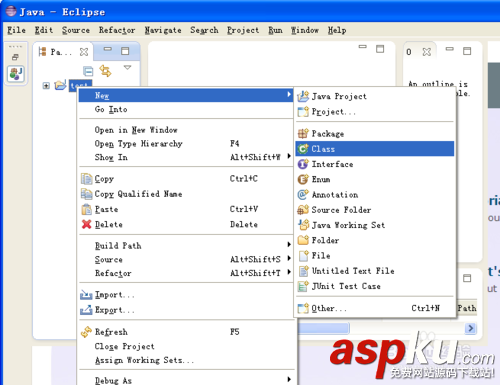
Task: Maximize the Package Explorer view
Action: [x=125, y=51]
